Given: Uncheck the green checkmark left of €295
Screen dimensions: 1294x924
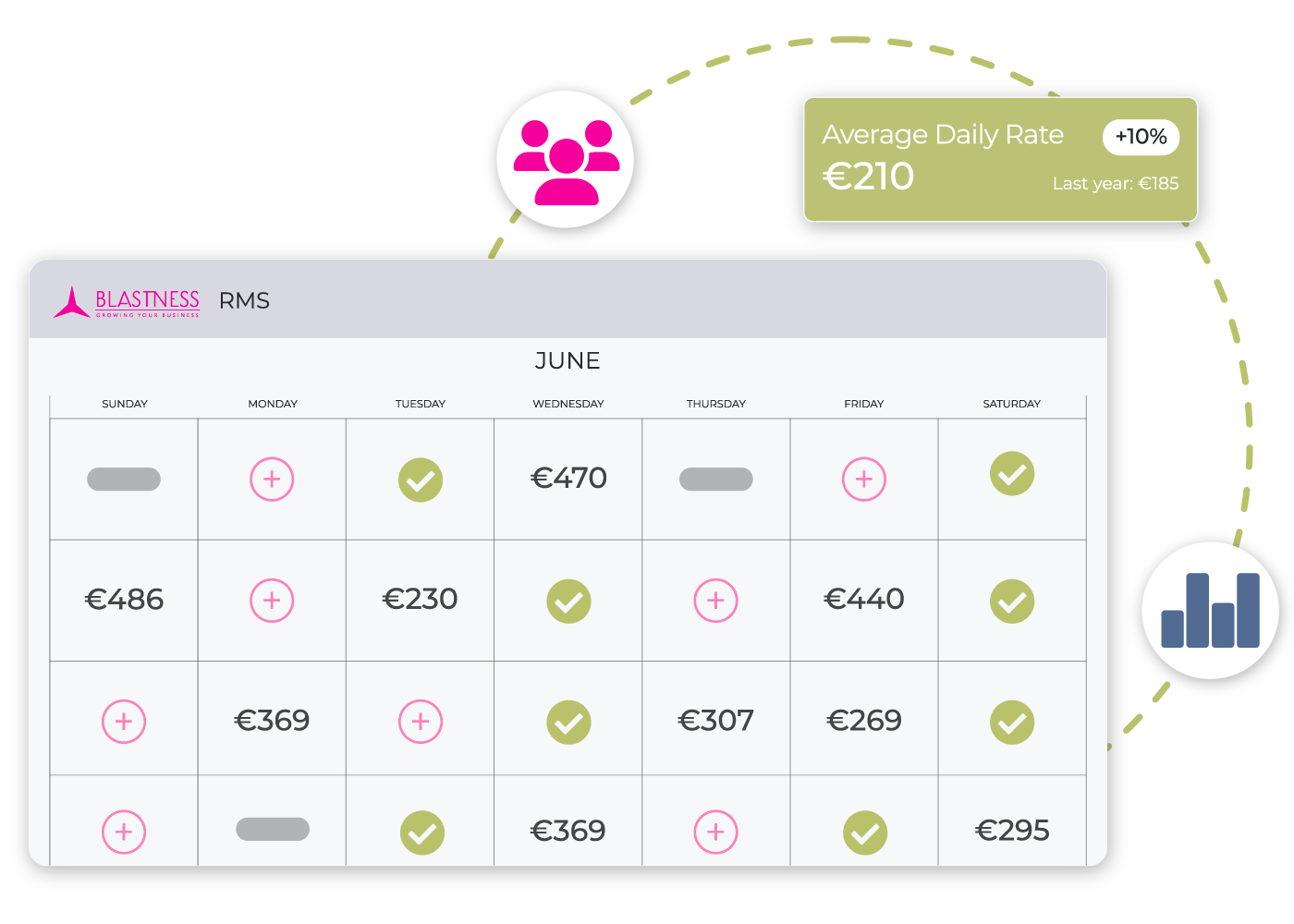Looking at the screenshot, I should click(x=865, y=833).
